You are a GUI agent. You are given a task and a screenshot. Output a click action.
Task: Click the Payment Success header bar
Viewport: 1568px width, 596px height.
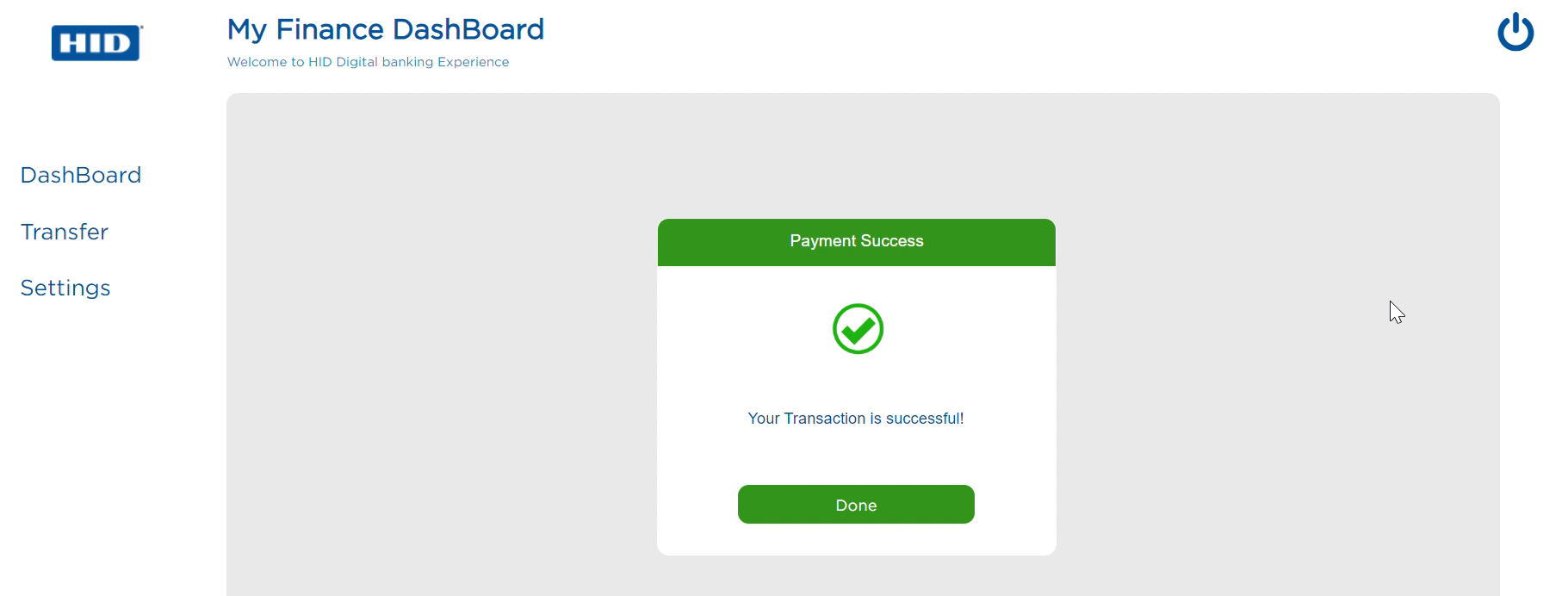pos(855,242)
